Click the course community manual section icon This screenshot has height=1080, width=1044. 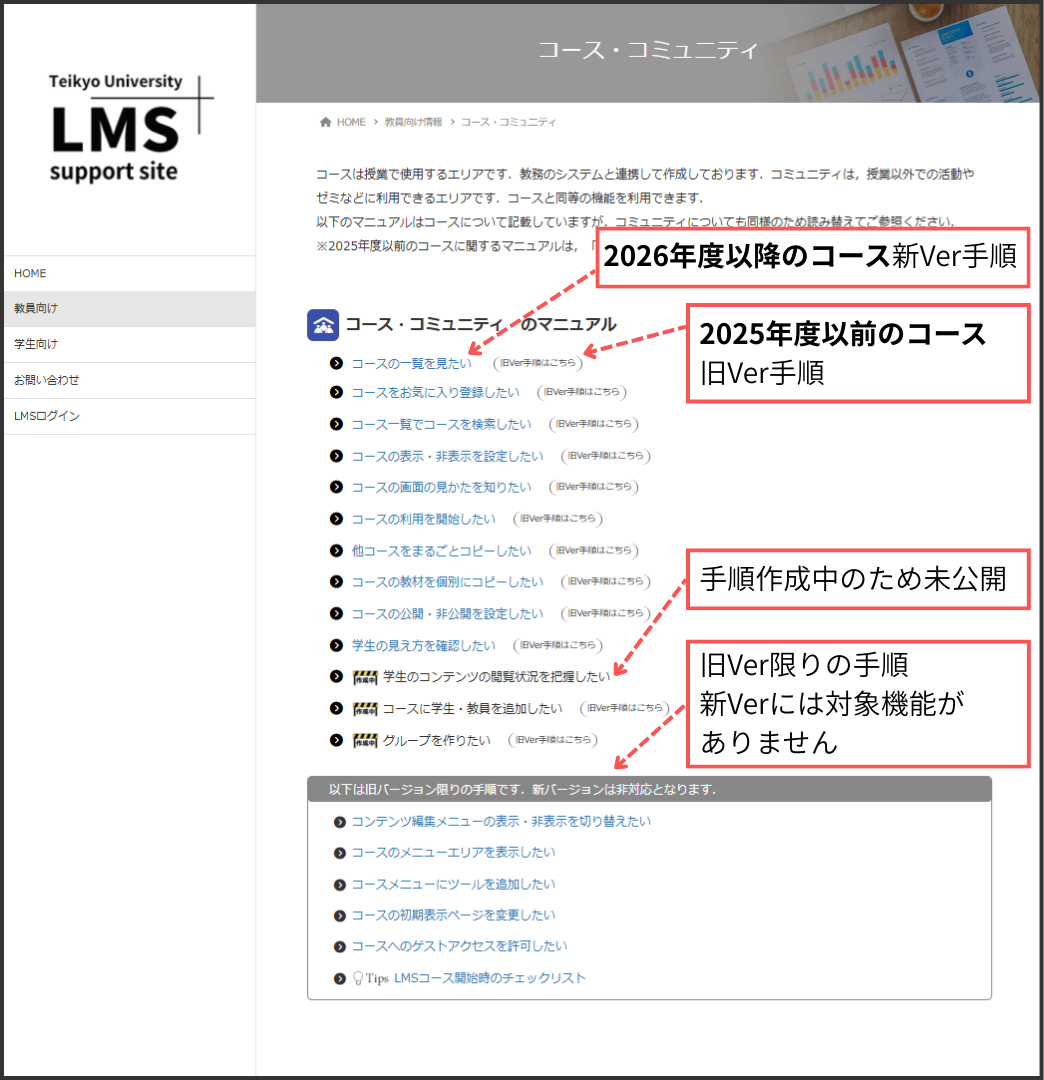click(322, 325)
